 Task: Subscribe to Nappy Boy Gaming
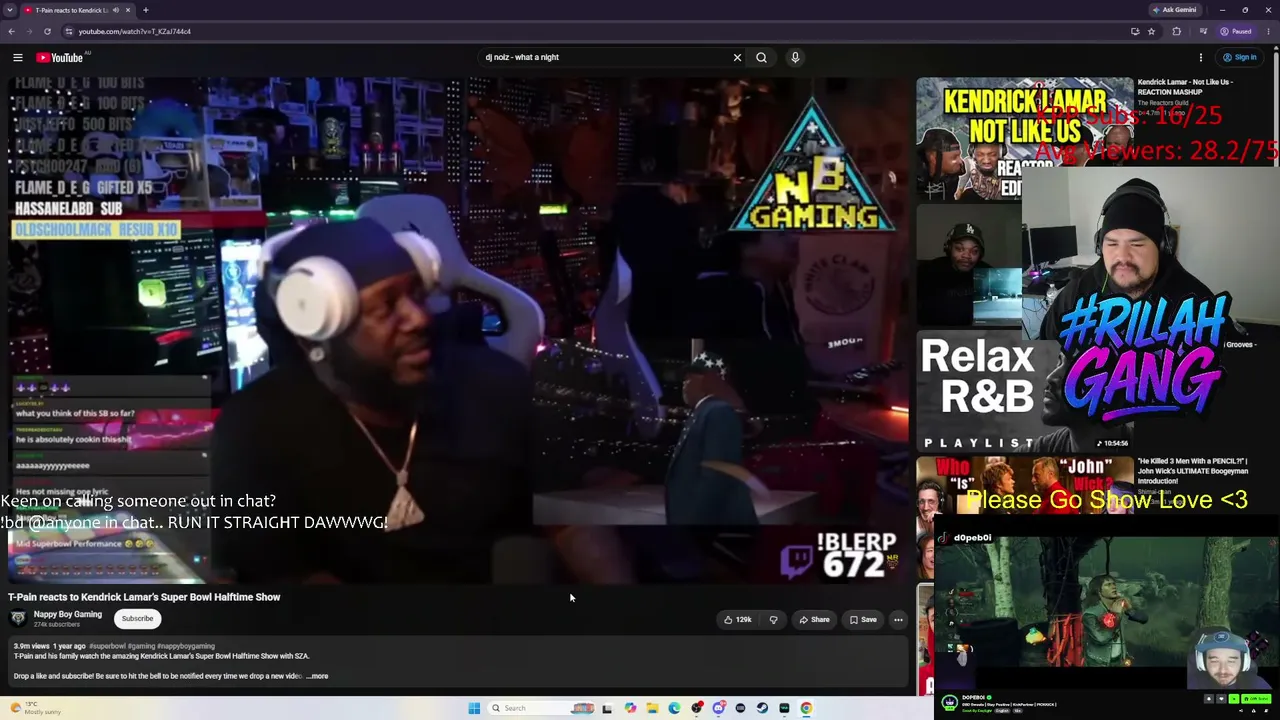pyautogui.click(x=138, y=618)
